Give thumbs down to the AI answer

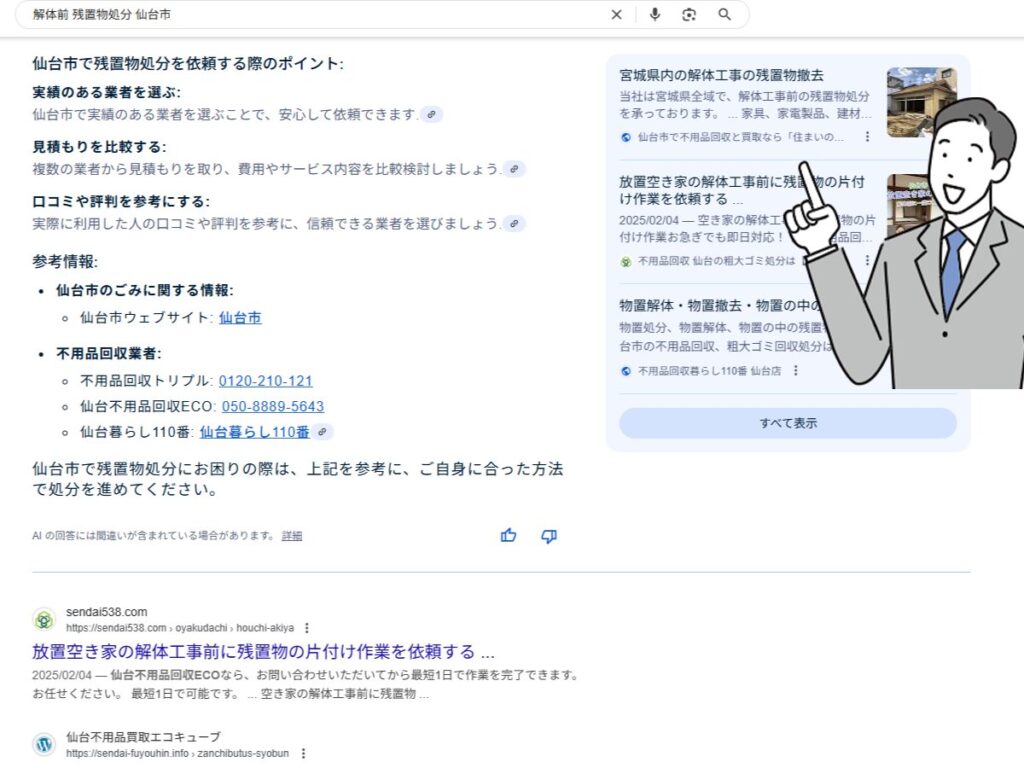tap(549, 536)
